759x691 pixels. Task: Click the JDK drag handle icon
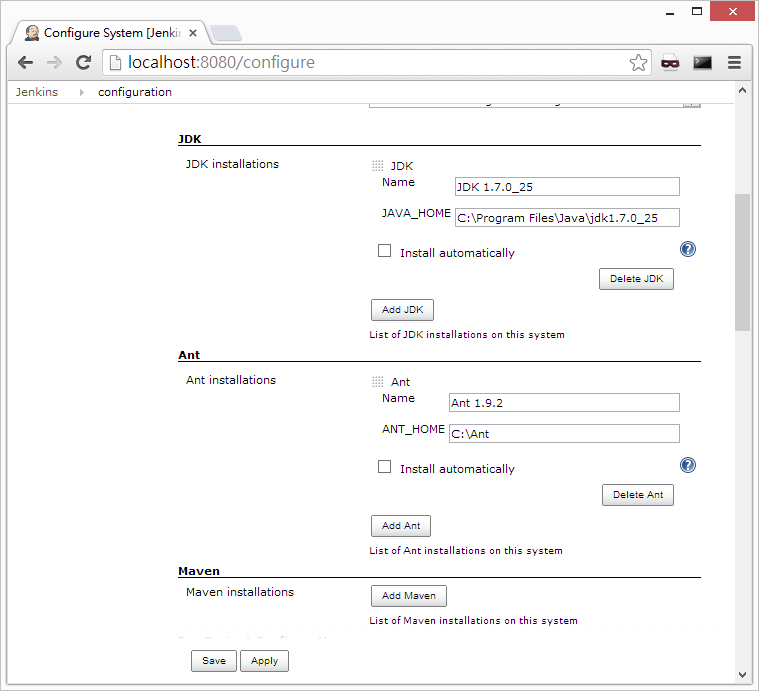377,166
